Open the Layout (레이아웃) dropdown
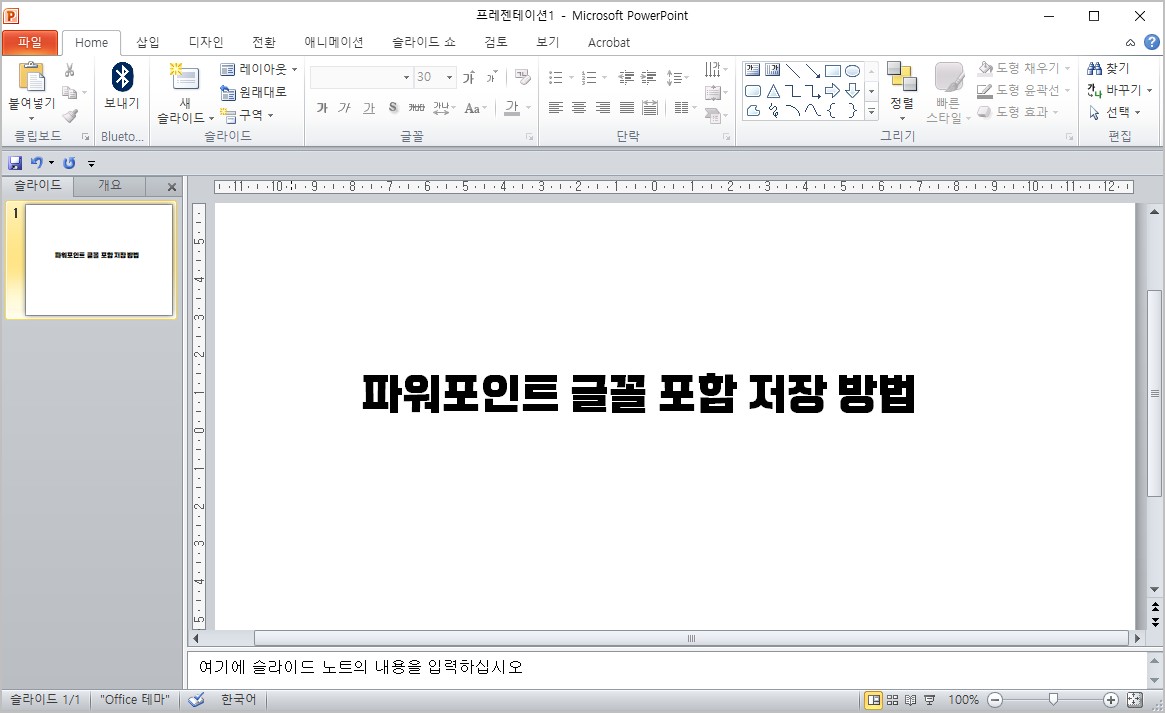 click(x=259, y=69)
